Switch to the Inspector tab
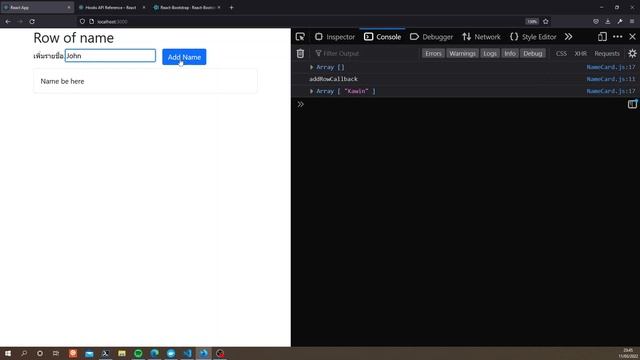 335,37
